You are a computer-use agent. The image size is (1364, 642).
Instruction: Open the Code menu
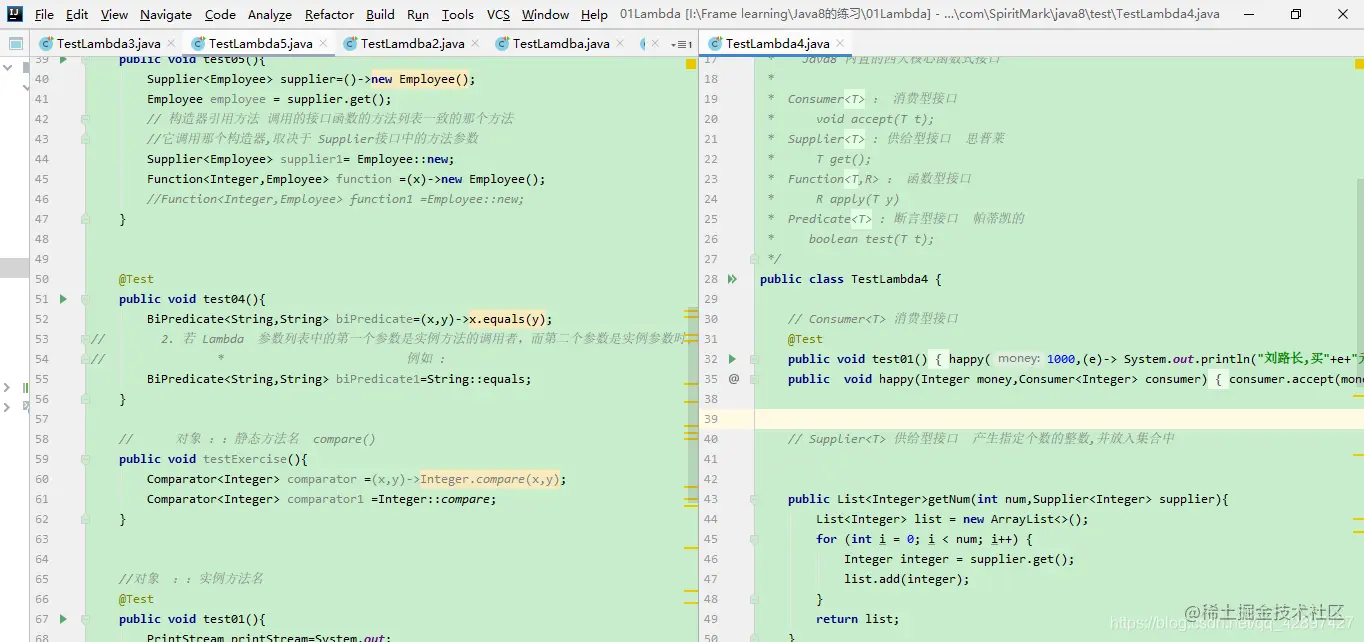(220, 14)
